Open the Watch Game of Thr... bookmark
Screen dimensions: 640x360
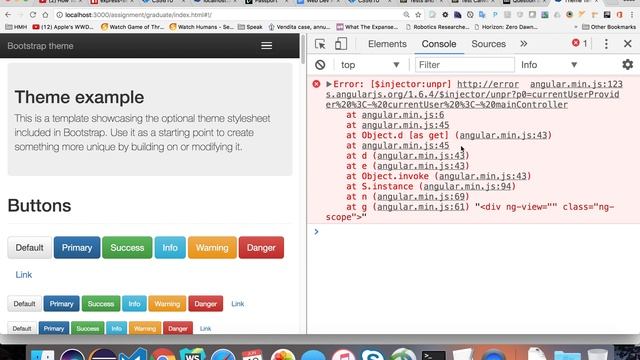tap(133, 27)
